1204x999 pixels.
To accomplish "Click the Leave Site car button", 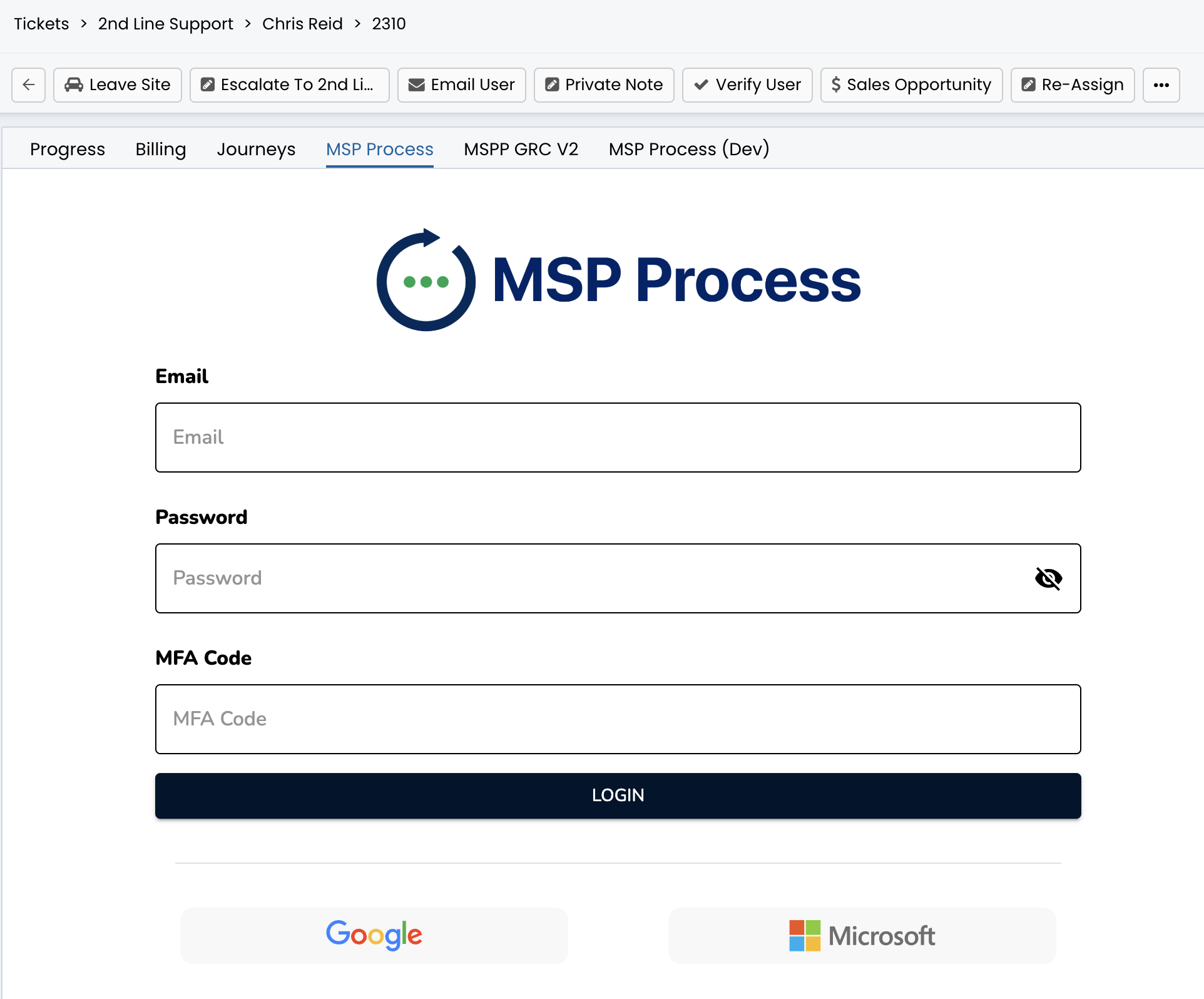I will pyautogui.click(x=118, y=85).
